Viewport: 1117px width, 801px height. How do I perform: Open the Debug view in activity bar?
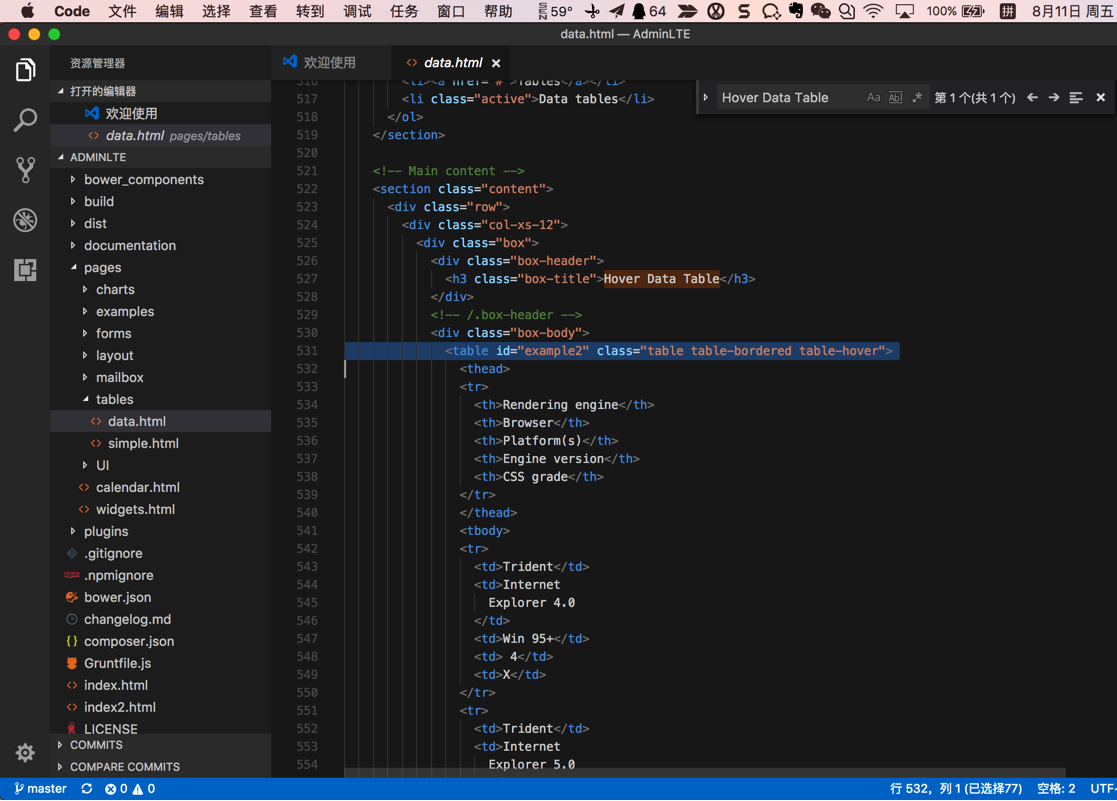coord(25,220)
